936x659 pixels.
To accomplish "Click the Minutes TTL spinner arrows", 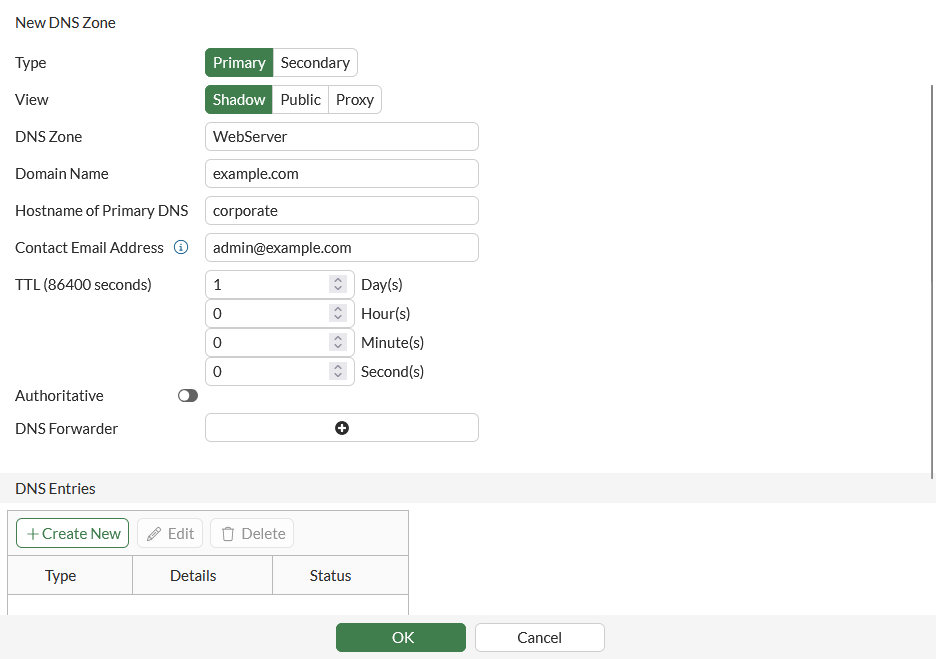I will point(338,343).
